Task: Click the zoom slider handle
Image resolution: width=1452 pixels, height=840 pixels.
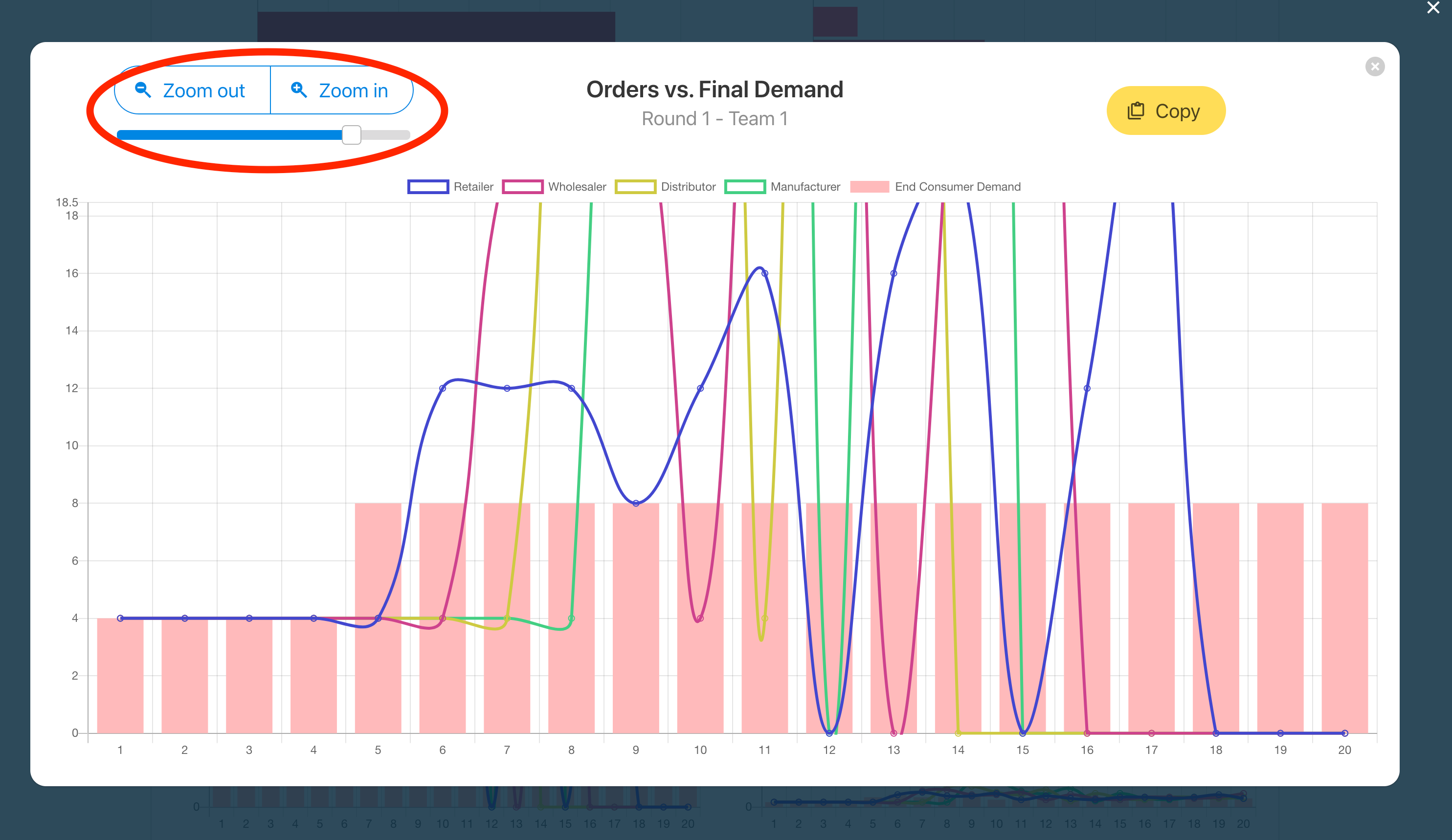Action: pos(352,135)
